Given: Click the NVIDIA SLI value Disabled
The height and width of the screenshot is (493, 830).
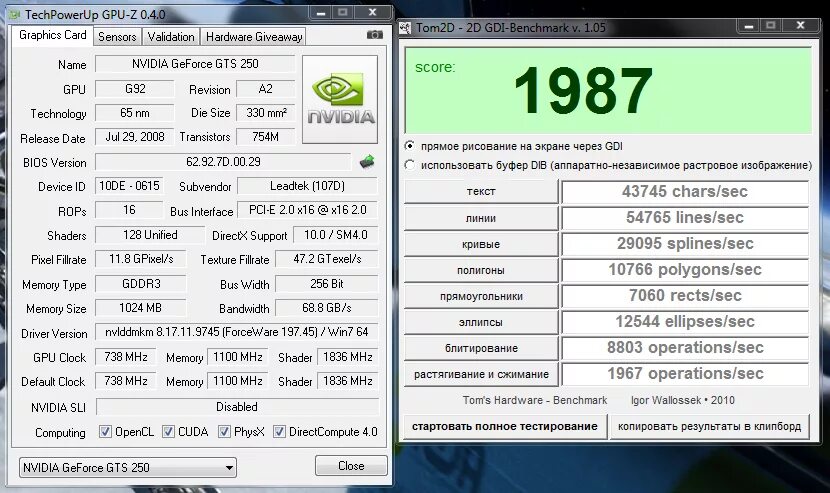Looking at the screenshot, I should tap(237, 407).
